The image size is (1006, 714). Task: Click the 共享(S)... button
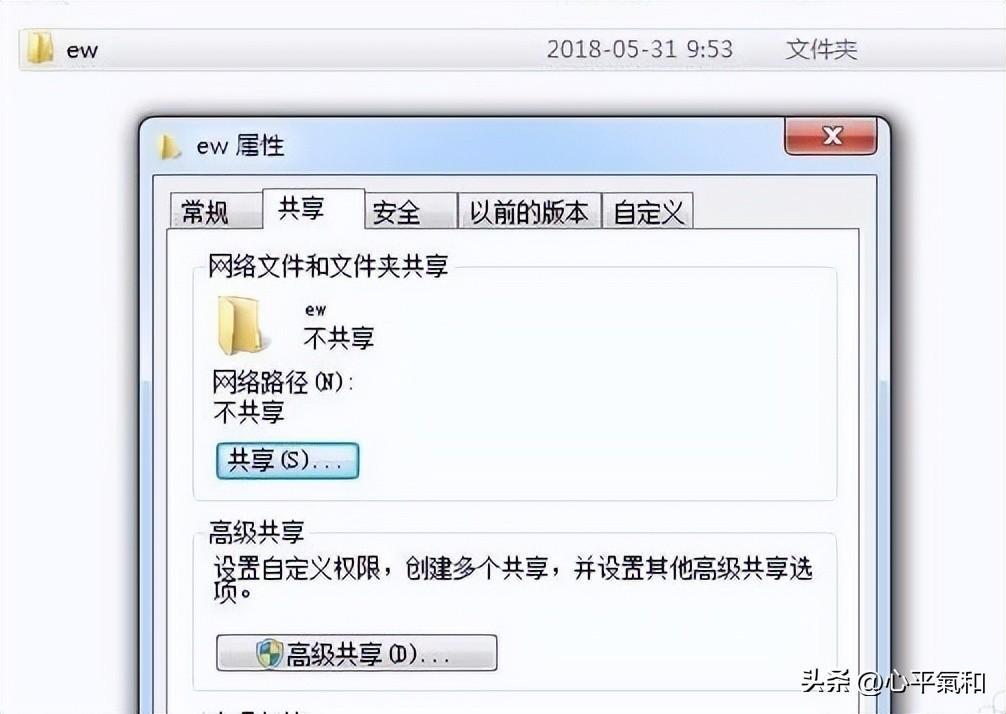pyautogui.click(x=287, y=461)
